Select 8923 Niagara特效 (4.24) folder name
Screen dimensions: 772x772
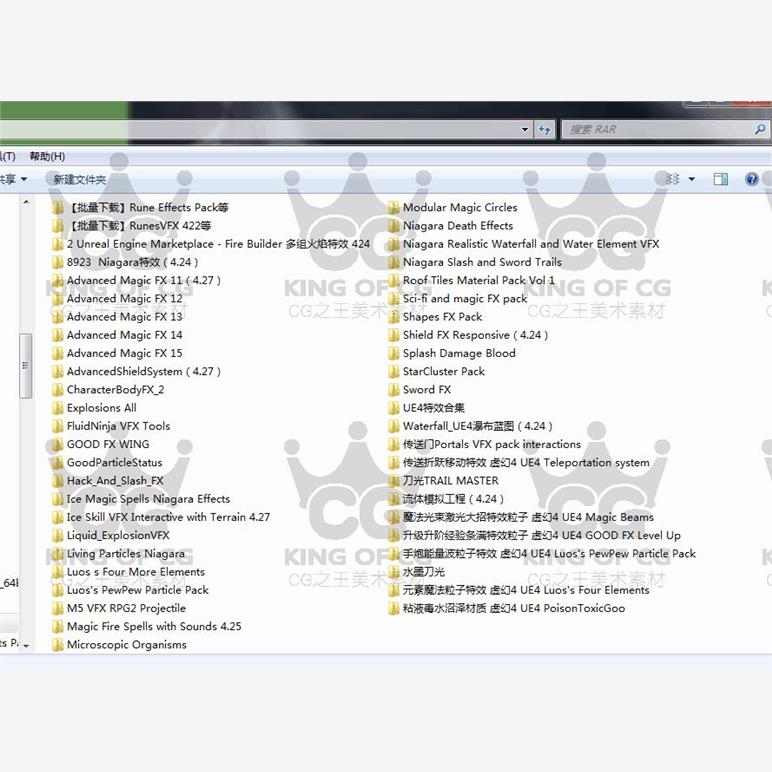pos(132,262)
